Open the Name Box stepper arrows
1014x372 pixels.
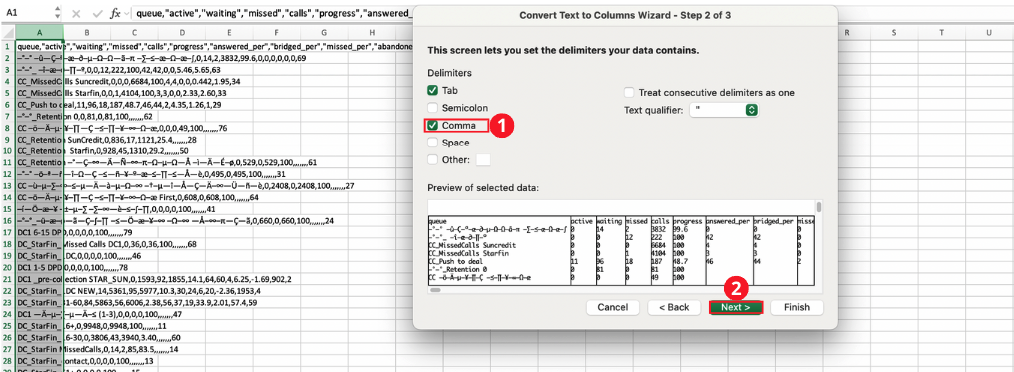(x=57, y=13)
